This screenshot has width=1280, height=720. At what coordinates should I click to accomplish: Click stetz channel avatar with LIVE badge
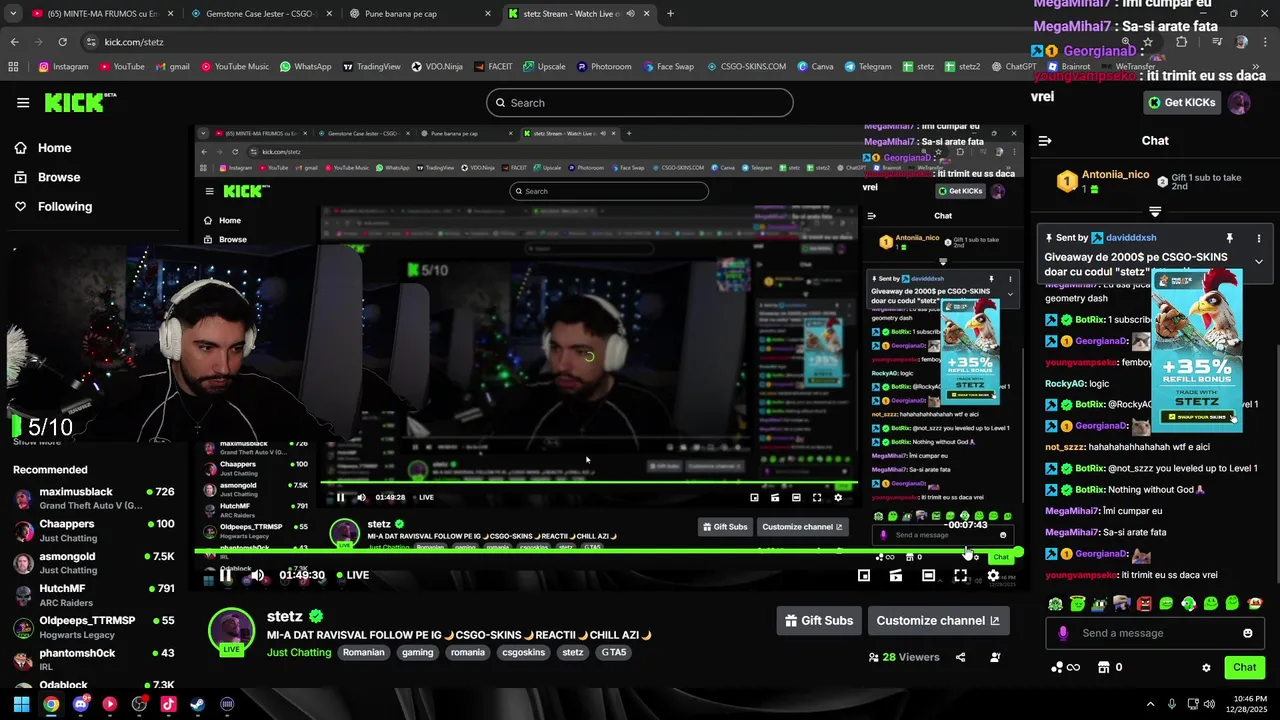231,631
